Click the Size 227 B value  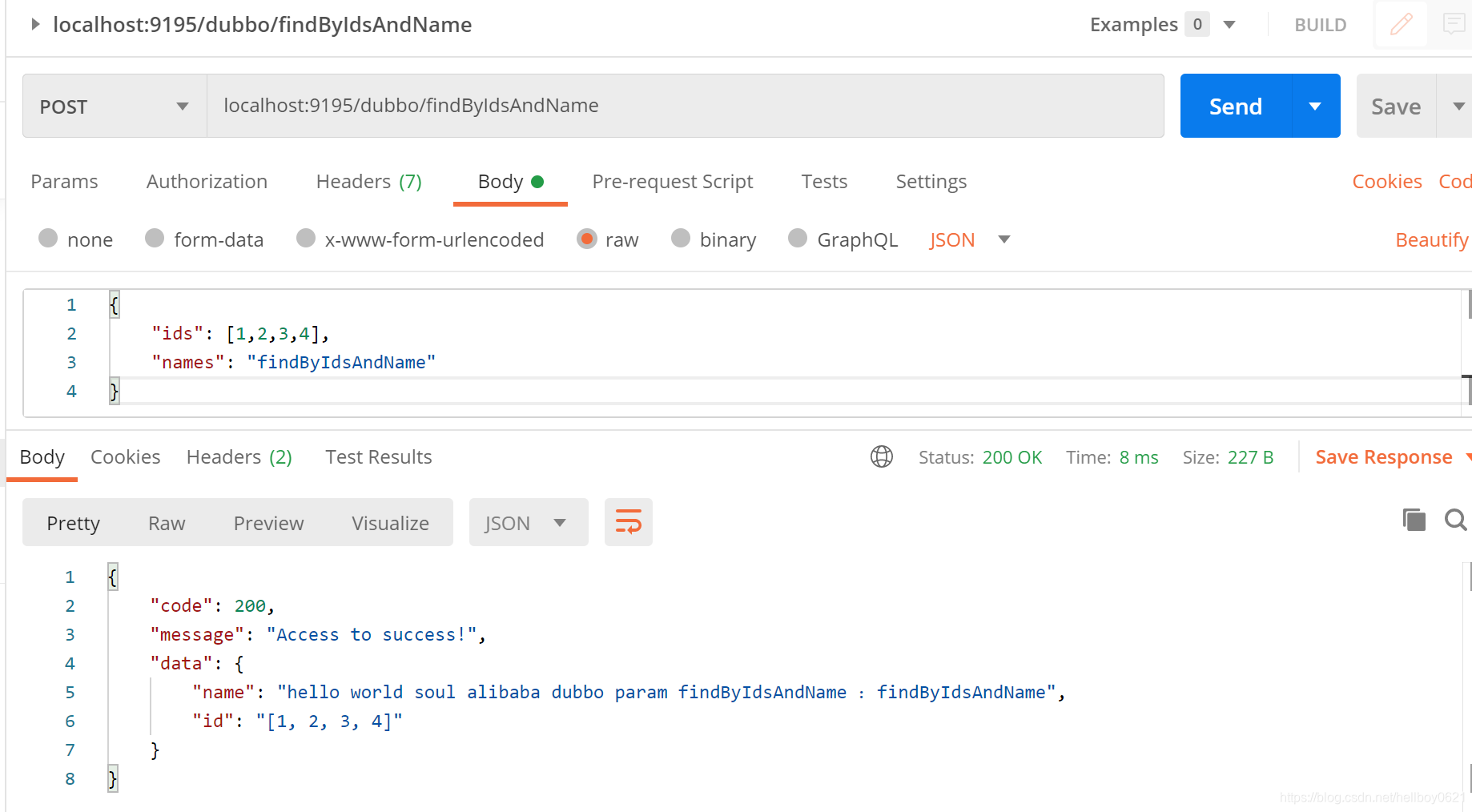pos(1250,457)
